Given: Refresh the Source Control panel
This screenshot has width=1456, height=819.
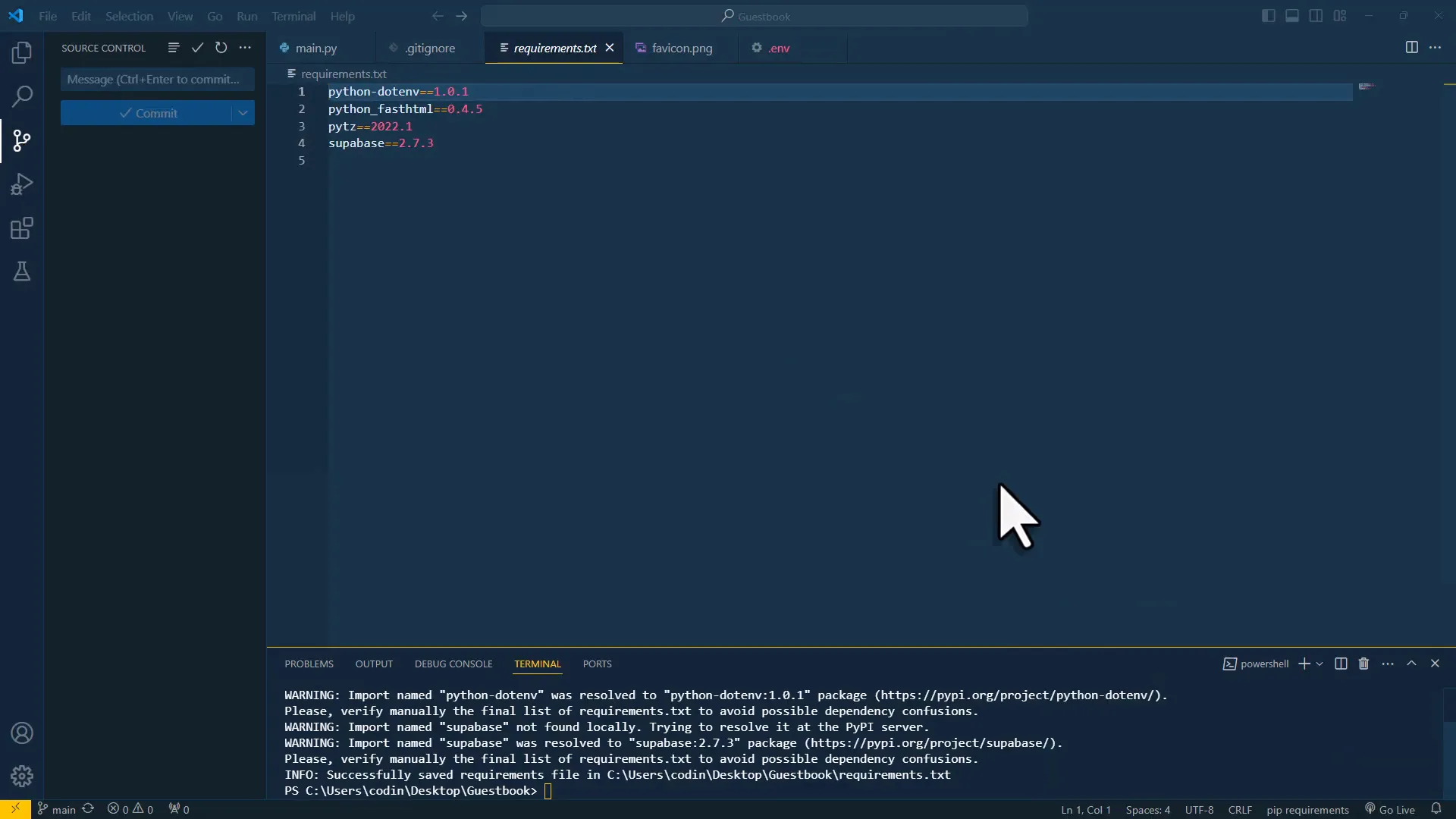Looking at the screenshot, I should point(221,48).
